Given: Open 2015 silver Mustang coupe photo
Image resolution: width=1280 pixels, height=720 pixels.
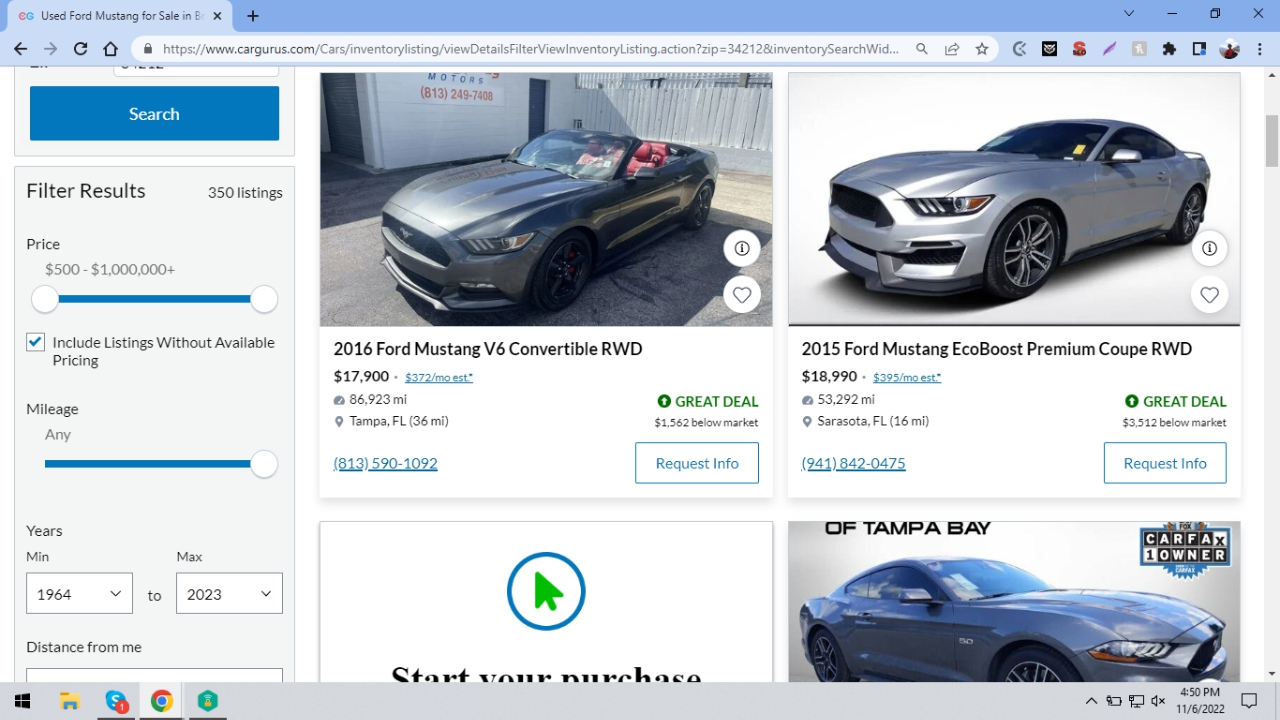Looking at the screenshot, I should [x=1014, y=199].
